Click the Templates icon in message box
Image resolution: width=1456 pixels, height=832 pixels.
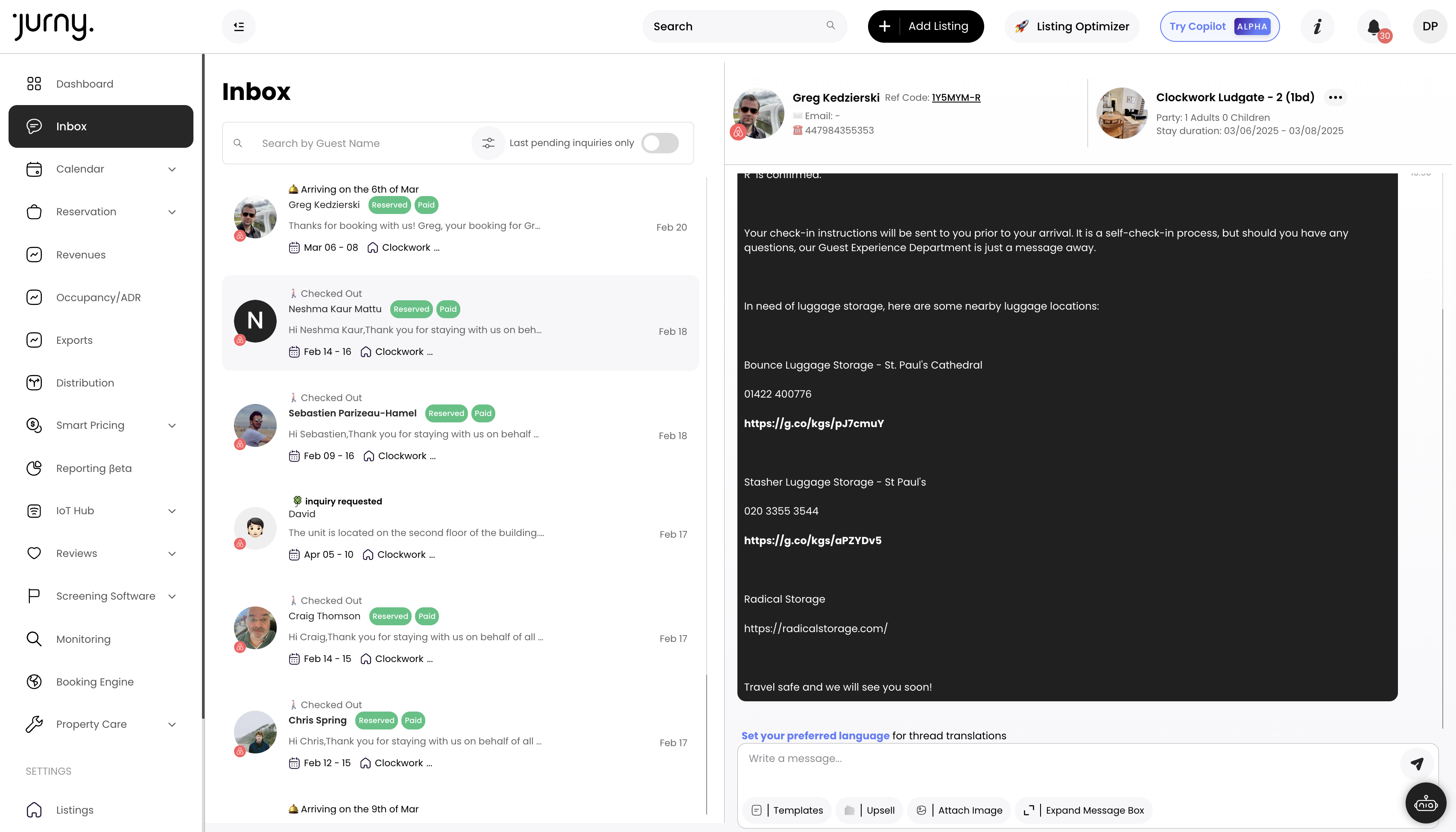[x=756, y=810]
